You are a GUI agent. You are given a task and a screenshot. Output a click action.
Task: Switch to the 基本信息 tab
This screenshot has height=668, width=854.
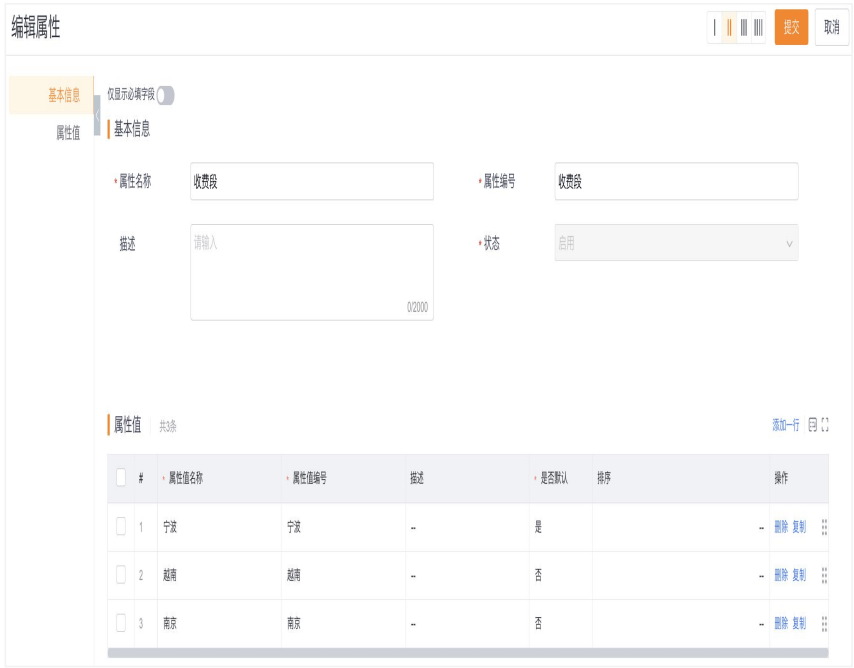(x=64, y=96)
